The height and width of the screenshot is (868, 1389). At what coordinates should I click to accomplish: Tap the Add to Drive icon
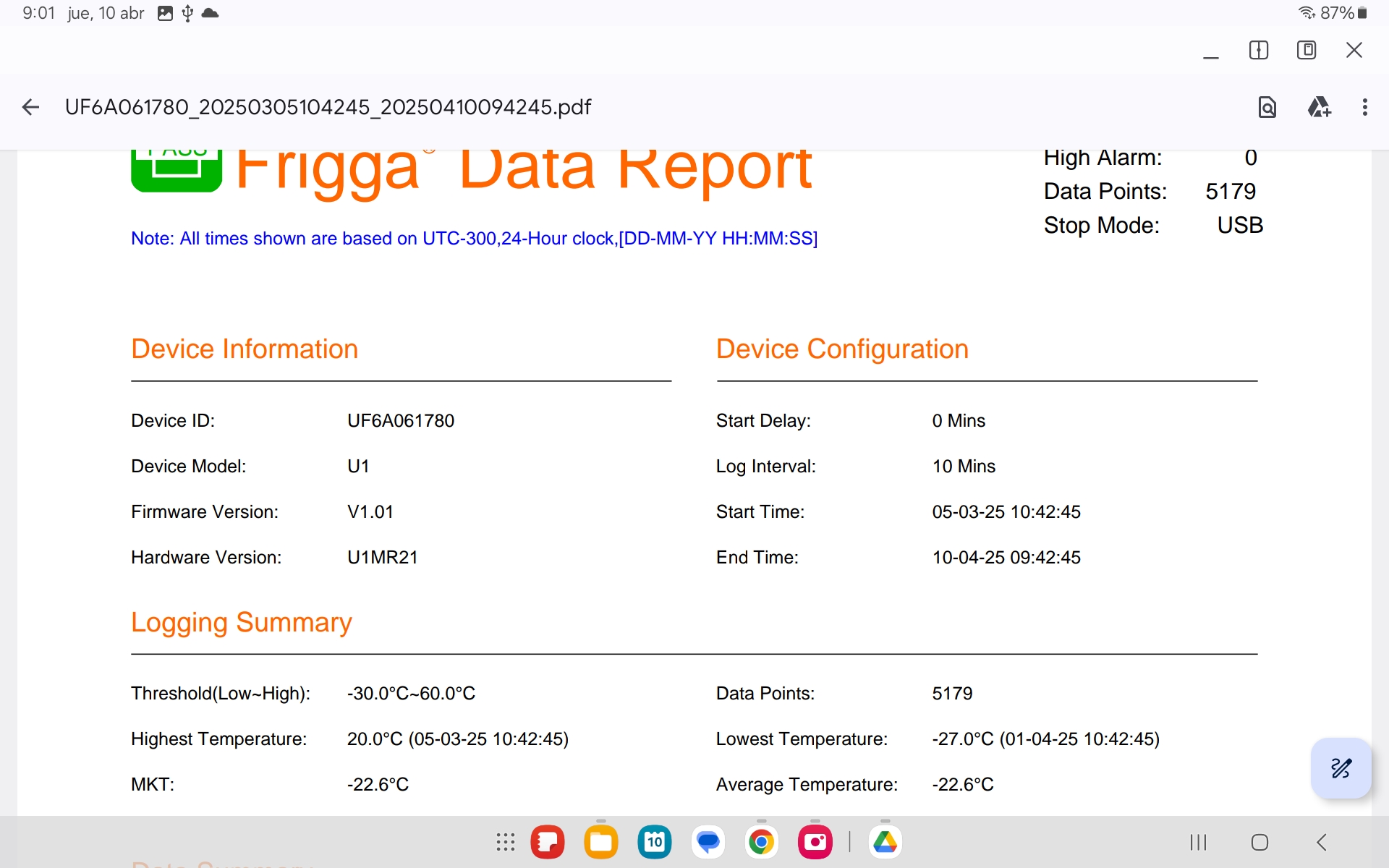coord(1319,108)
